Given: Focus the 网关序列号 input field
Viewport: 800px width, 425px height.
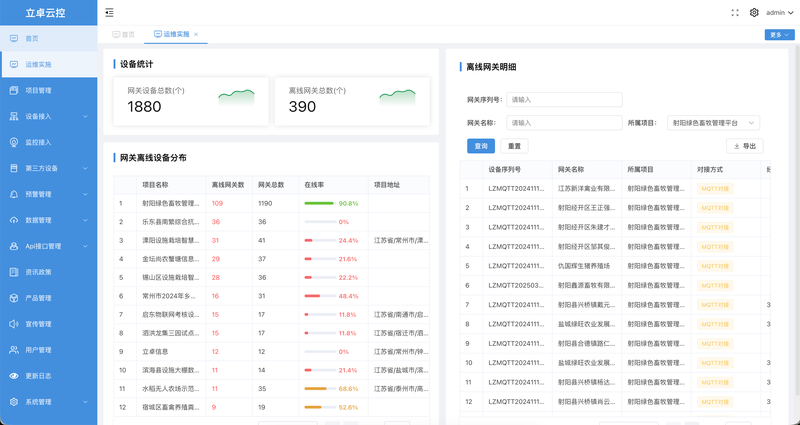Looking at the screenshot, I should click(x=564, y=100).
